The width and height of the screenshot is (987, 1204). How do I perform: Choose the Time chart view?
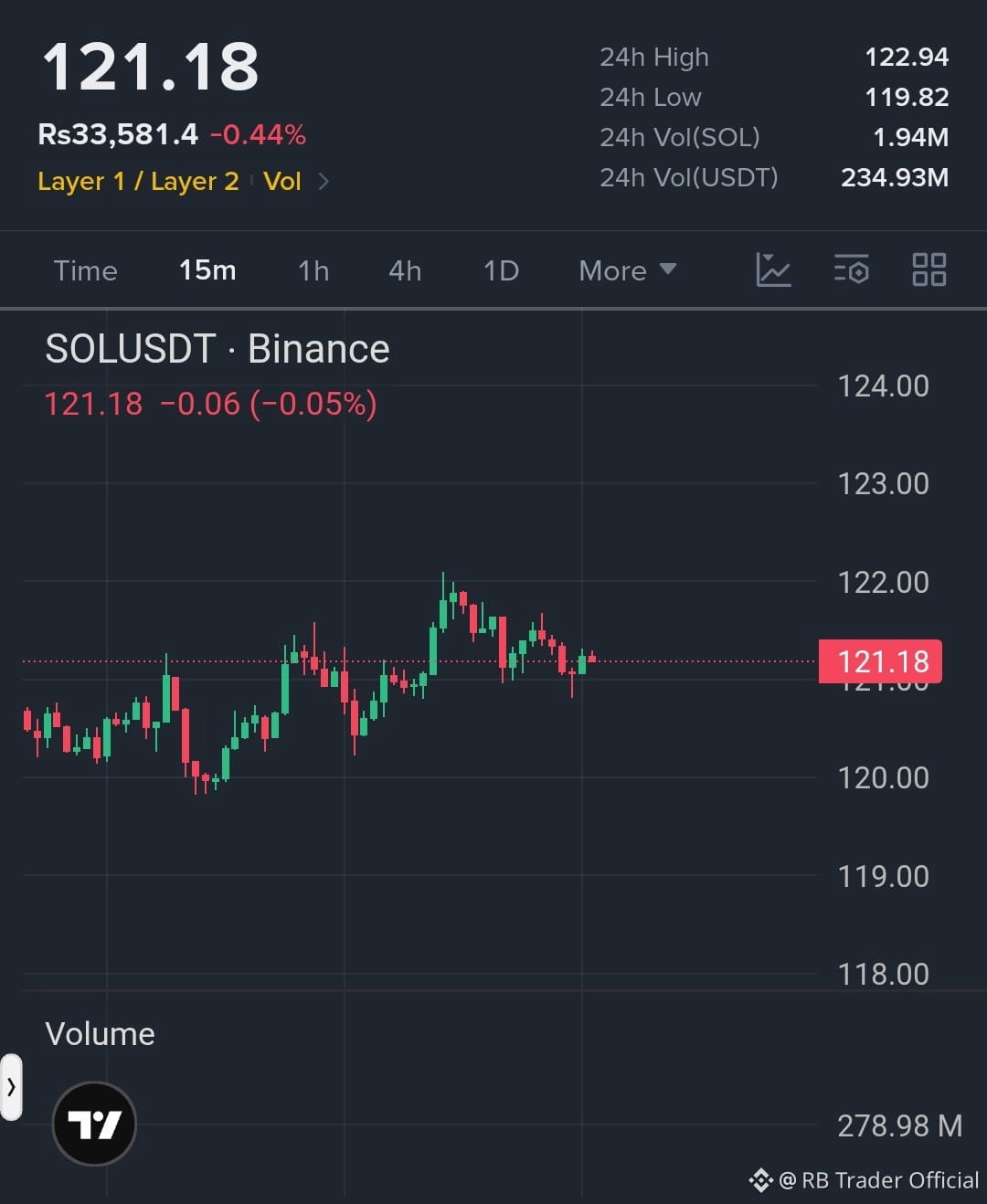point(85,270)
